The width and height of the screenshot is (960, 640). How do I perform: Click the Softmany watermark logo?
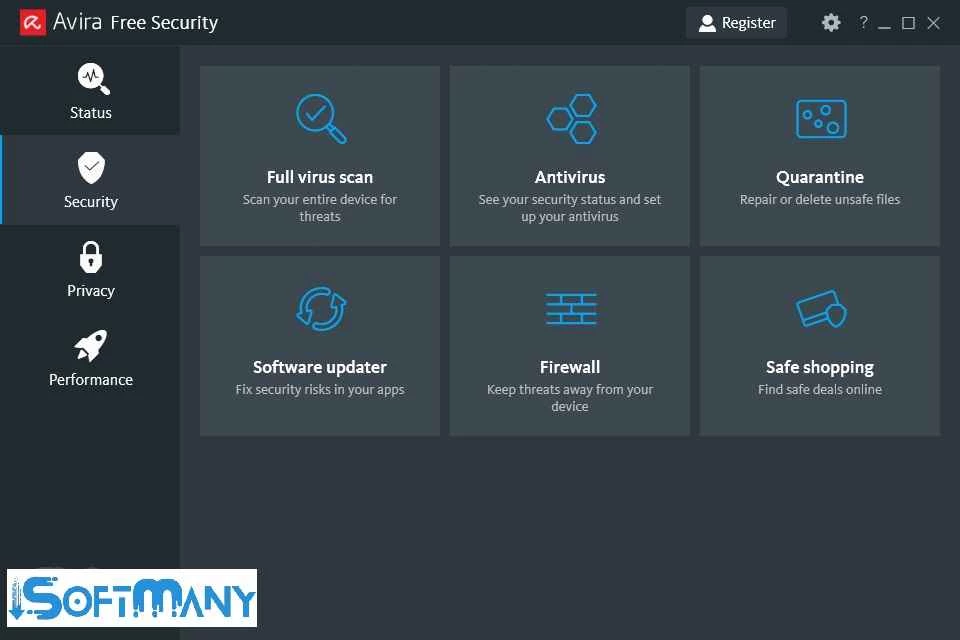tap(132, 598)
